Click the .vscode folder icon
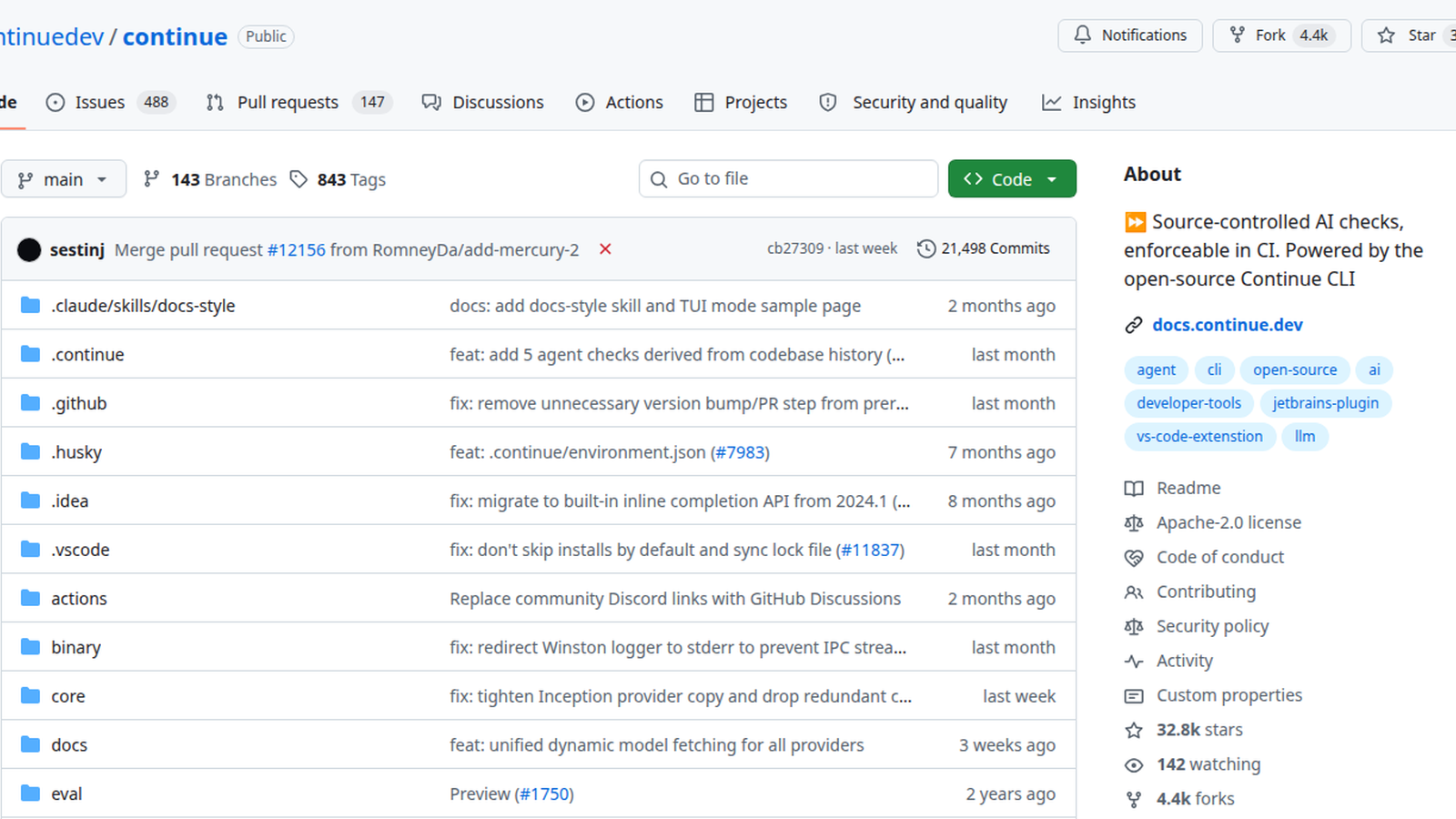Viewport: 1456px width, 819px height. [30, 549]
